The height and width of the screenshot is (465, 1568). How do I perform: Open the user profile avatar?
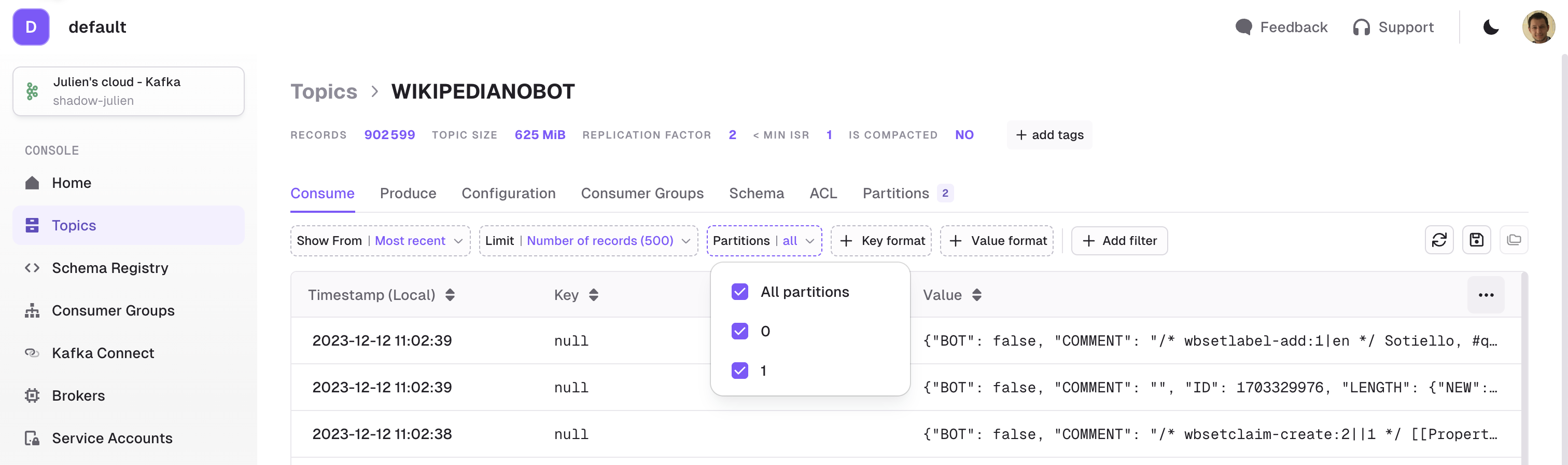pos(1538,28)
